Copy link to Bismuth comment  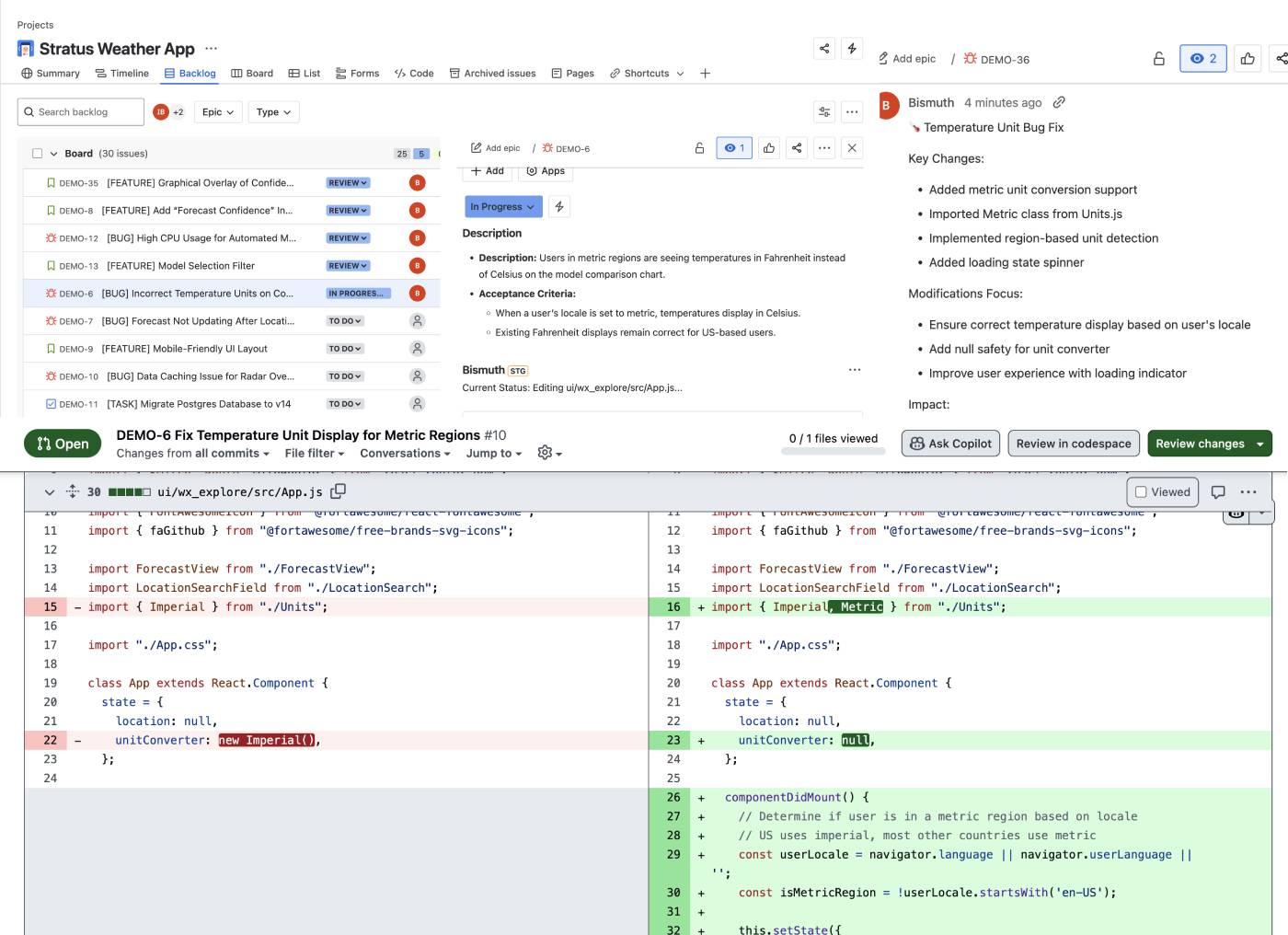(1059, 102)
